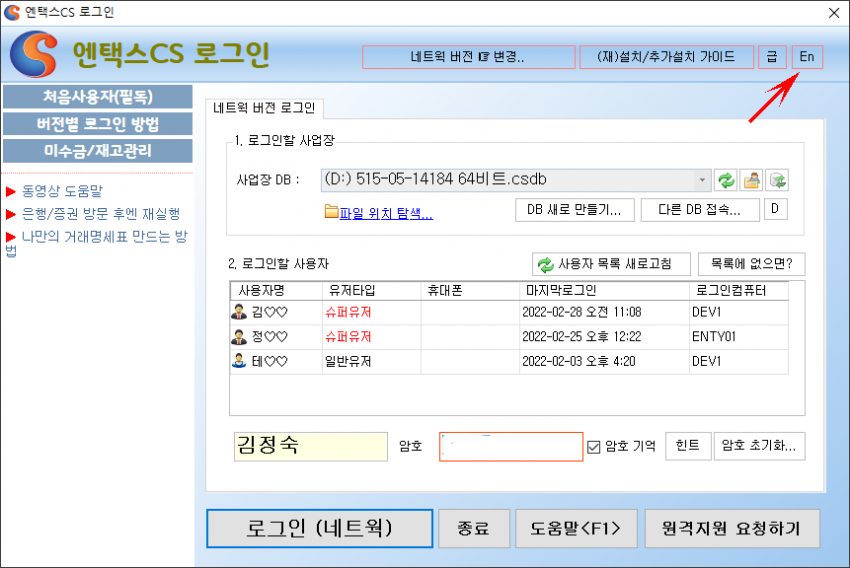The height and width of the screenshot is (568, 850).
Task: Click the database export icon after the user-folder icon
Action: (777, 180)
